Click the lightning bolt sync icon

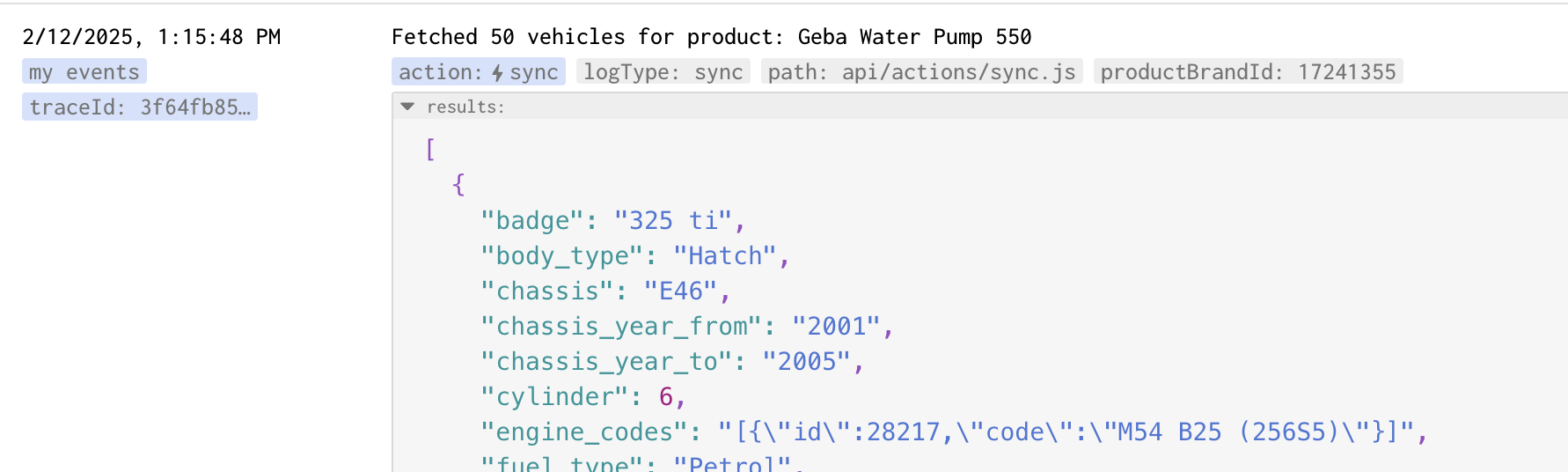tap(498, 72)
